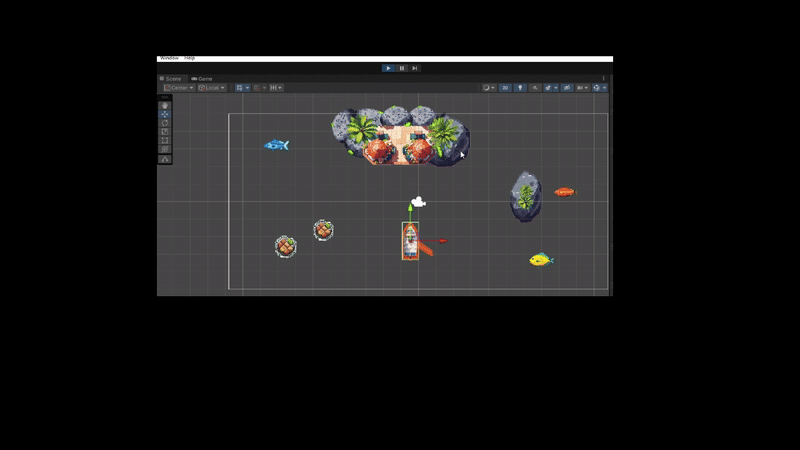This screenshot has width=800, height=450.
Task: Select the left round barrel object
Action: point(285,246)
